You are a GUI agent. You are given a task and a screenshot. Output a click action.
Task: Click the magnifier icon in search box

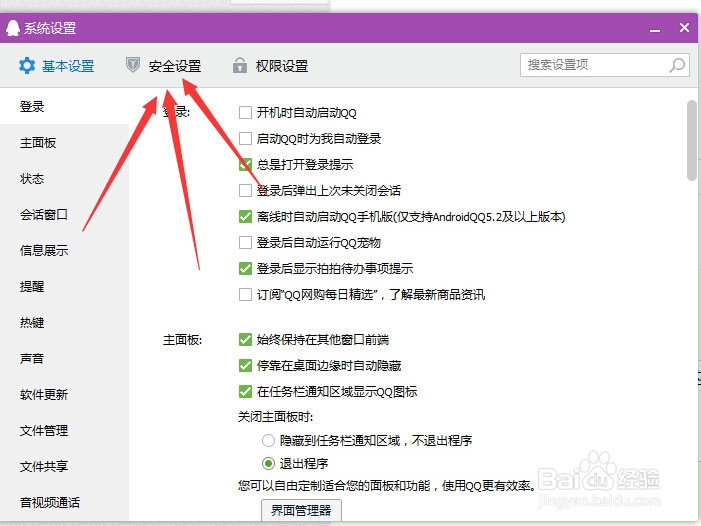pyautogui.click(x=677, y=65)
